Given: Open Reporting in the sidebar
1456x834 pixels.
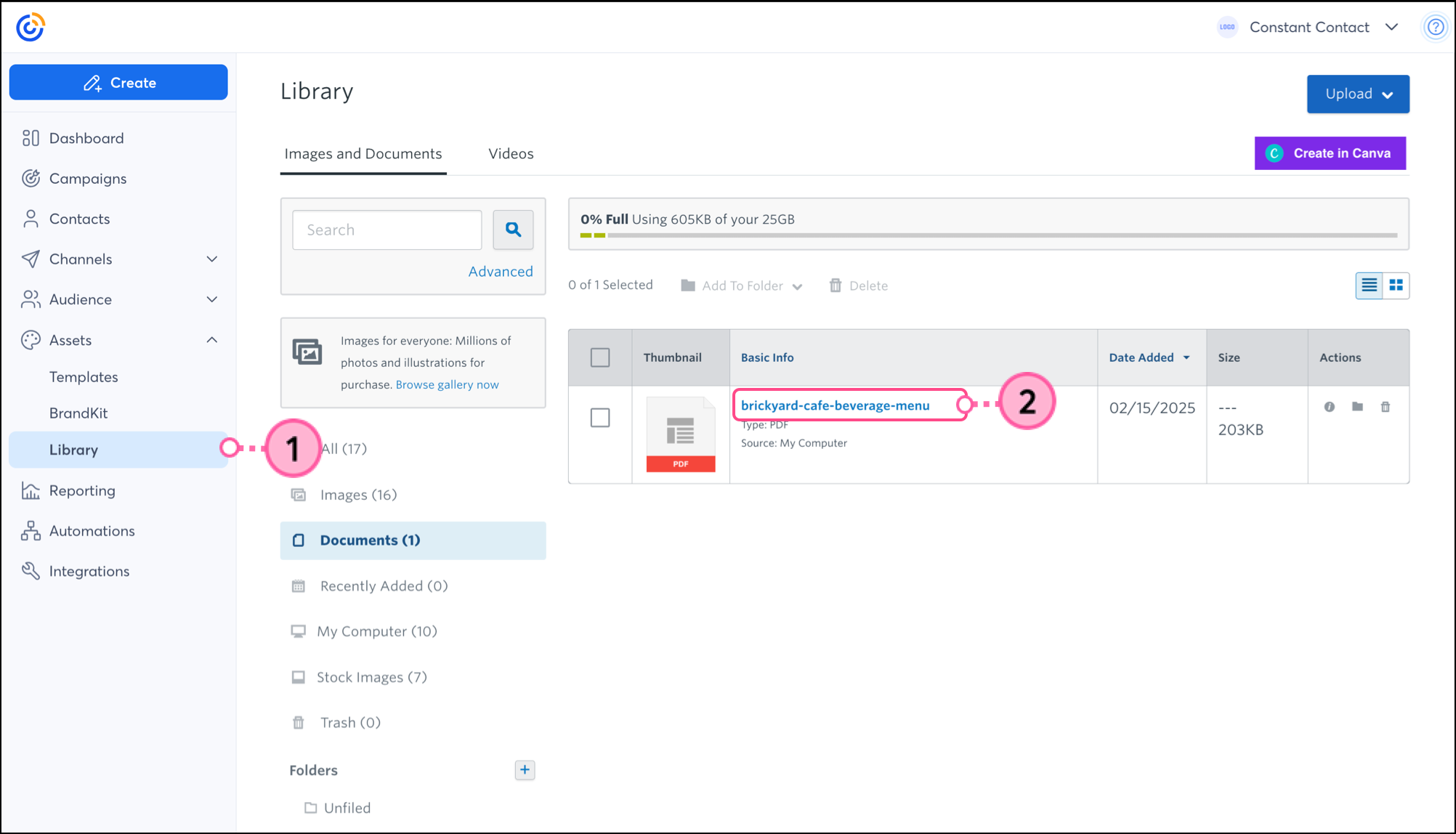Looking at the screenshot, I should click(82, 490).
